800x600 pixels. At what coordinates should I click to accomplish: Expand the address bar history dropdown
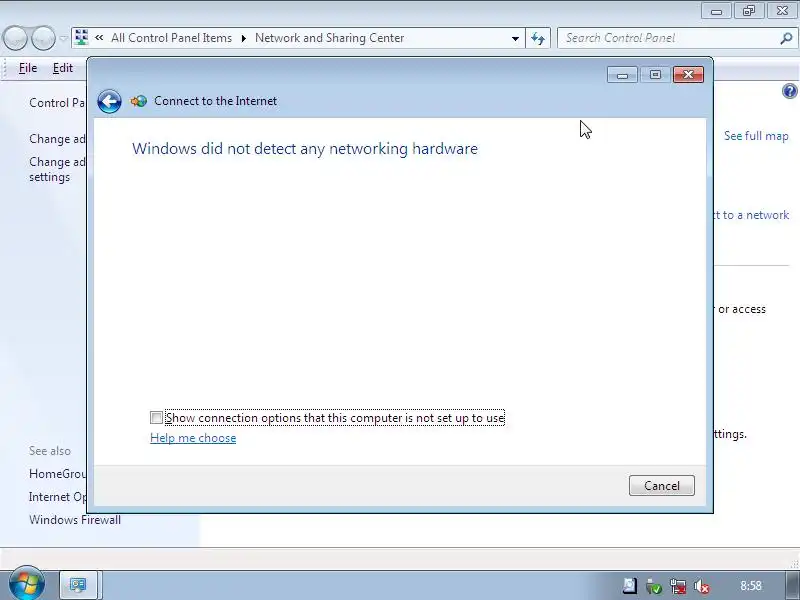[515, 38]
